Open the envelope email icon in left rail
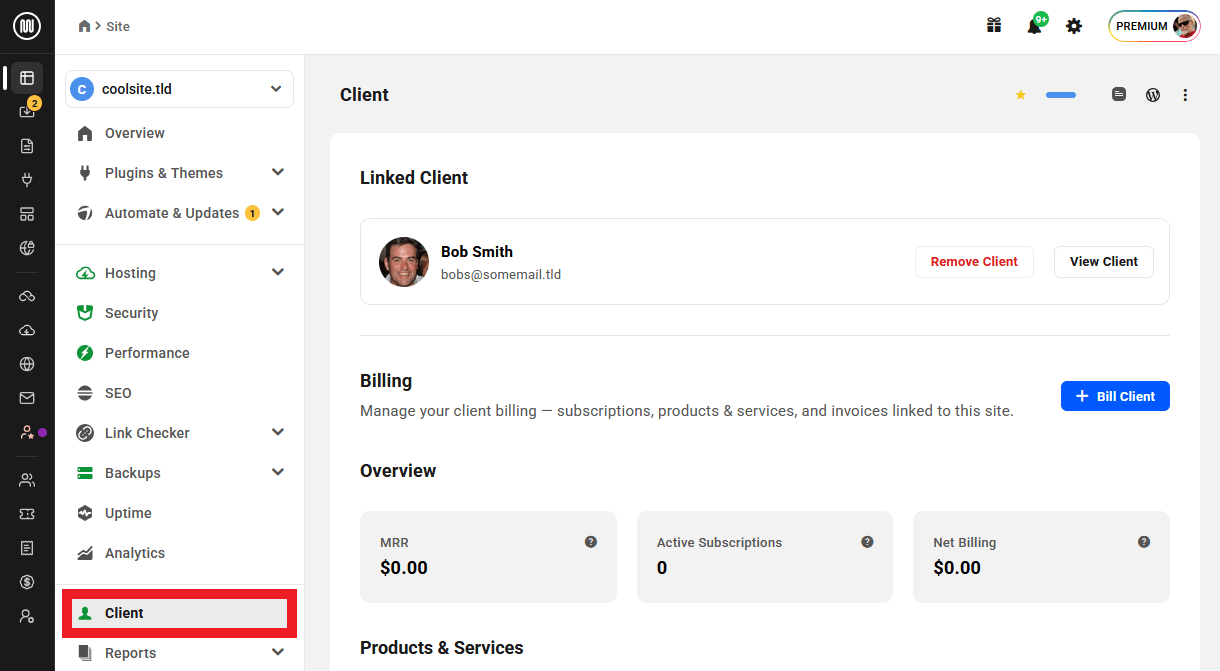Image resolution: width=1220 pixels, height=671 pixels. pos(27,398)
